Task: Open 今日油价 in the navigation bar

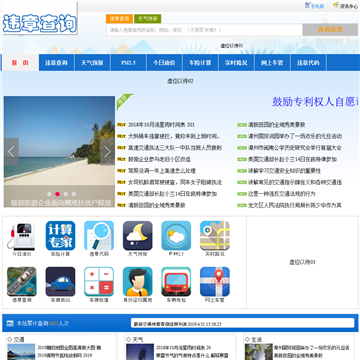Action: pyautogui.click(x=164, y=63)
